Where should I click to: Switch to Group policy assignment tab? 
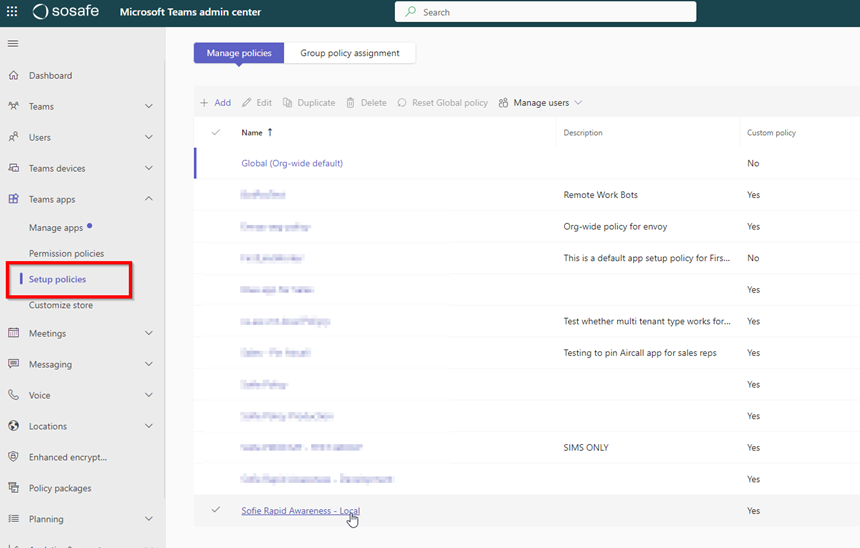pyautogui.click(x=349, y=53)
